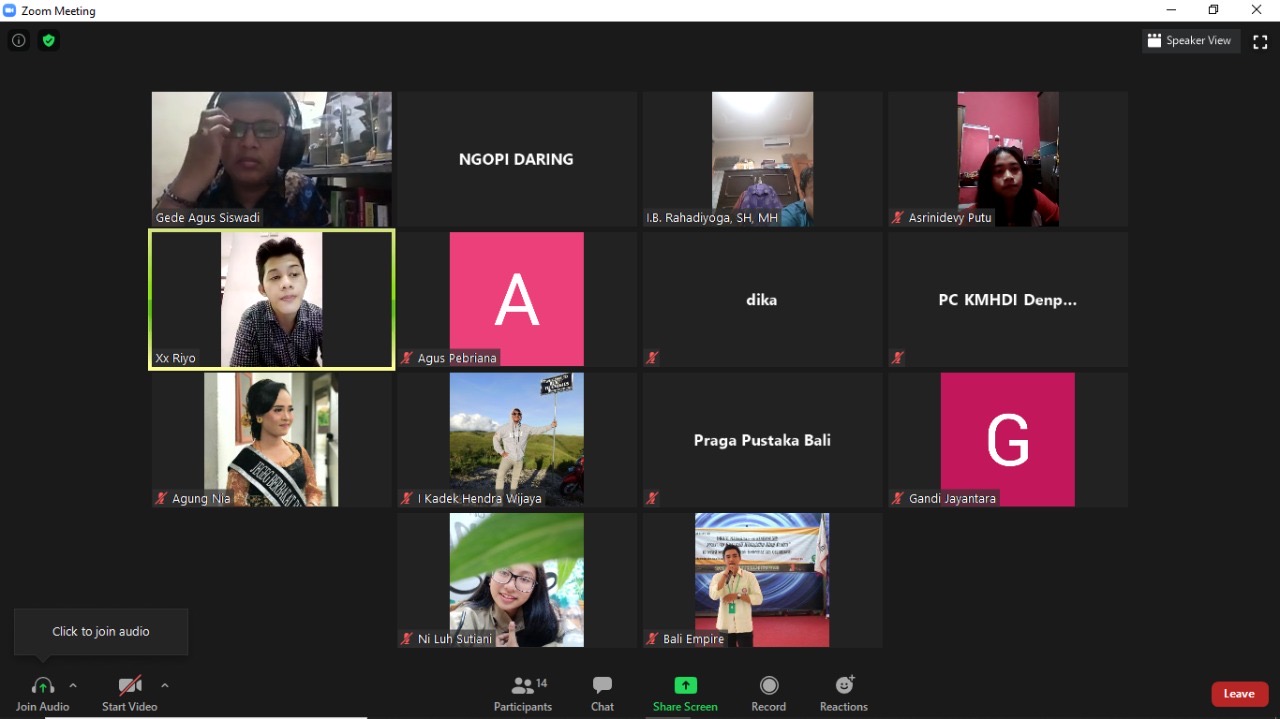
Task: Open the Speaker View layout switcher
Action: click(x=1190, y=41)
